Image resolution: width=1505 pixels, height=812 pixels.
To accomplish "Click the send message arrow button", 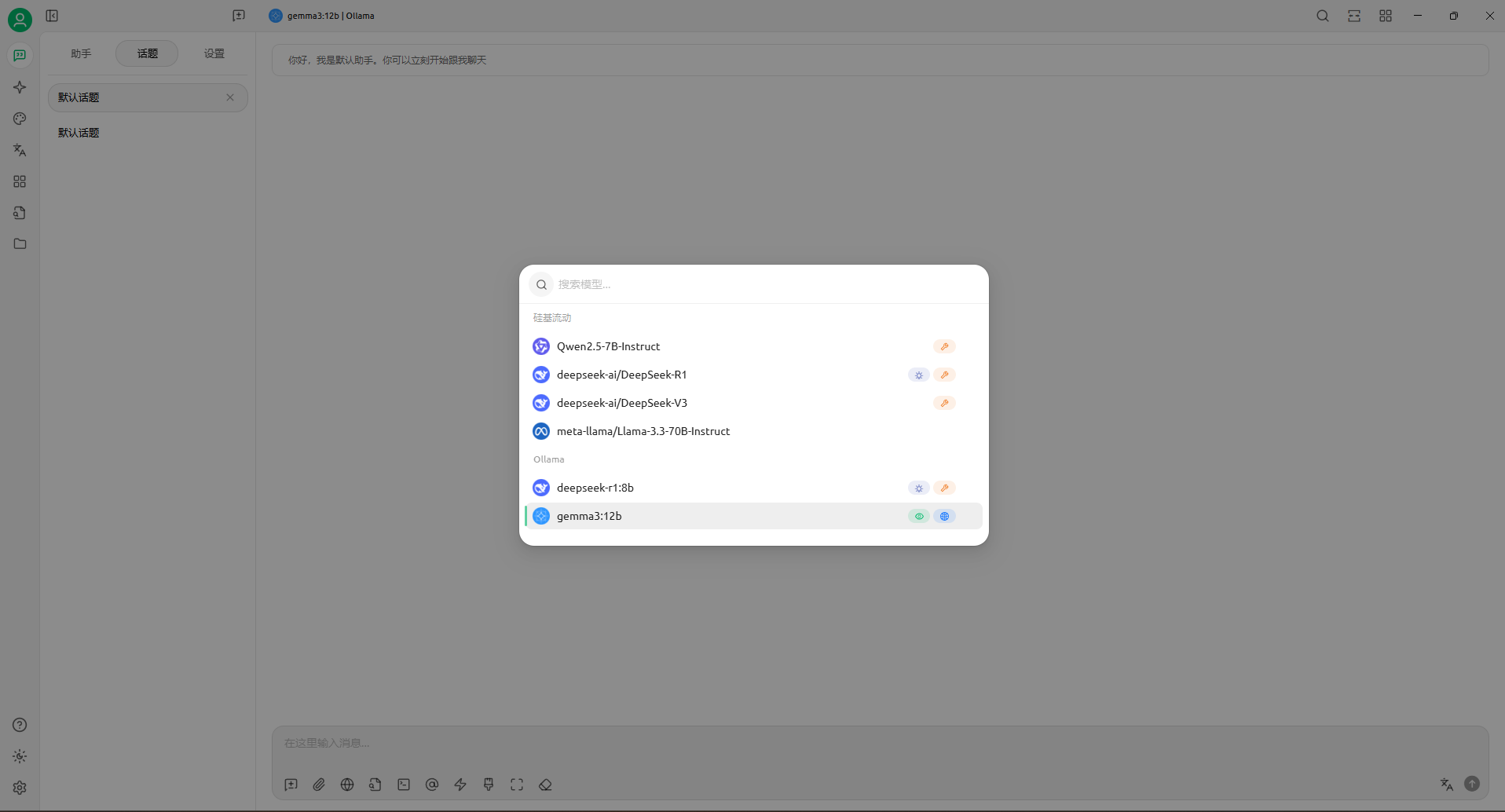I will [1472, 784].
